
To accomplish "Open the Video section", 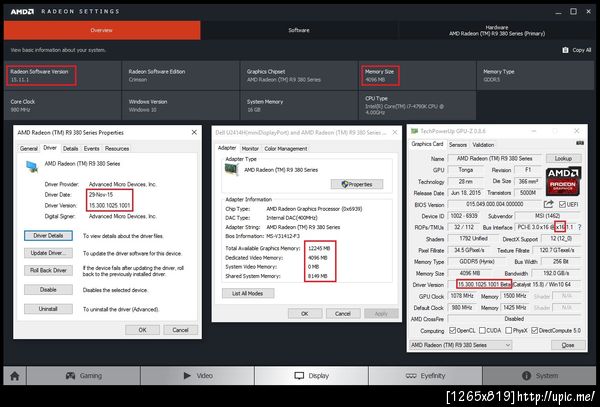I will tap(197, 376).
